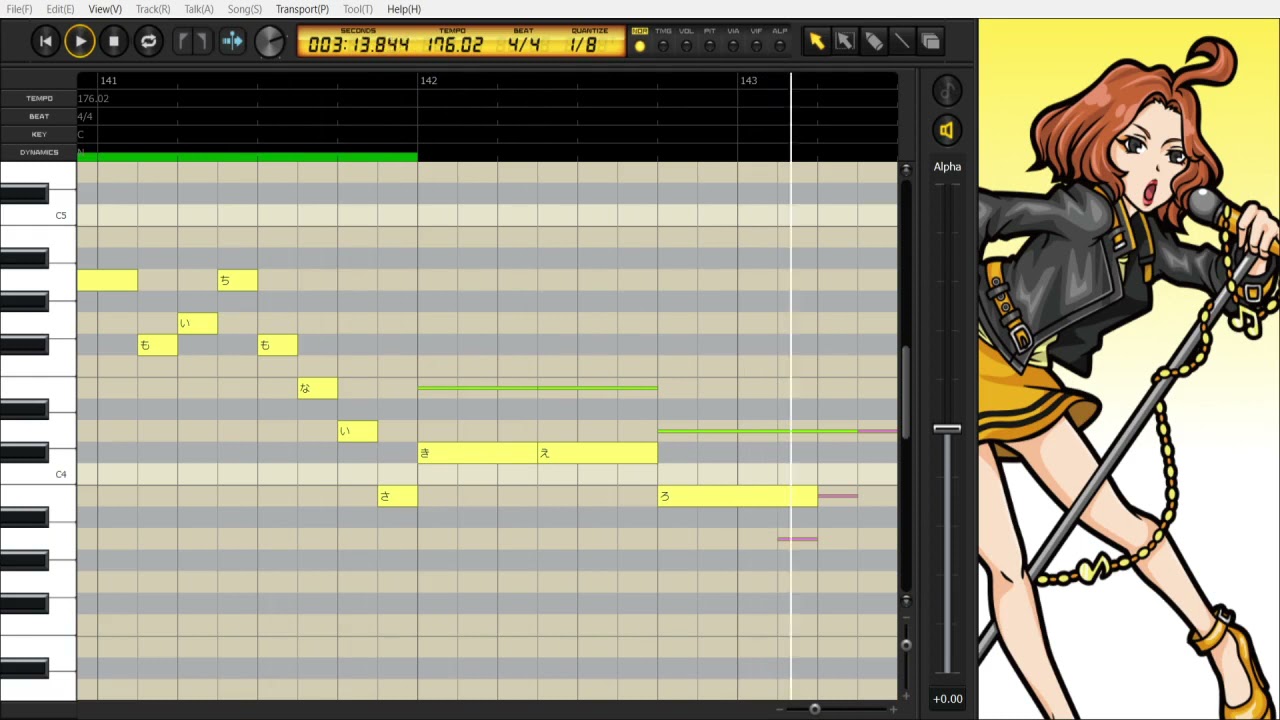Choose VOL volume edit mode
Screen dimensions: 1280x720
686,40
